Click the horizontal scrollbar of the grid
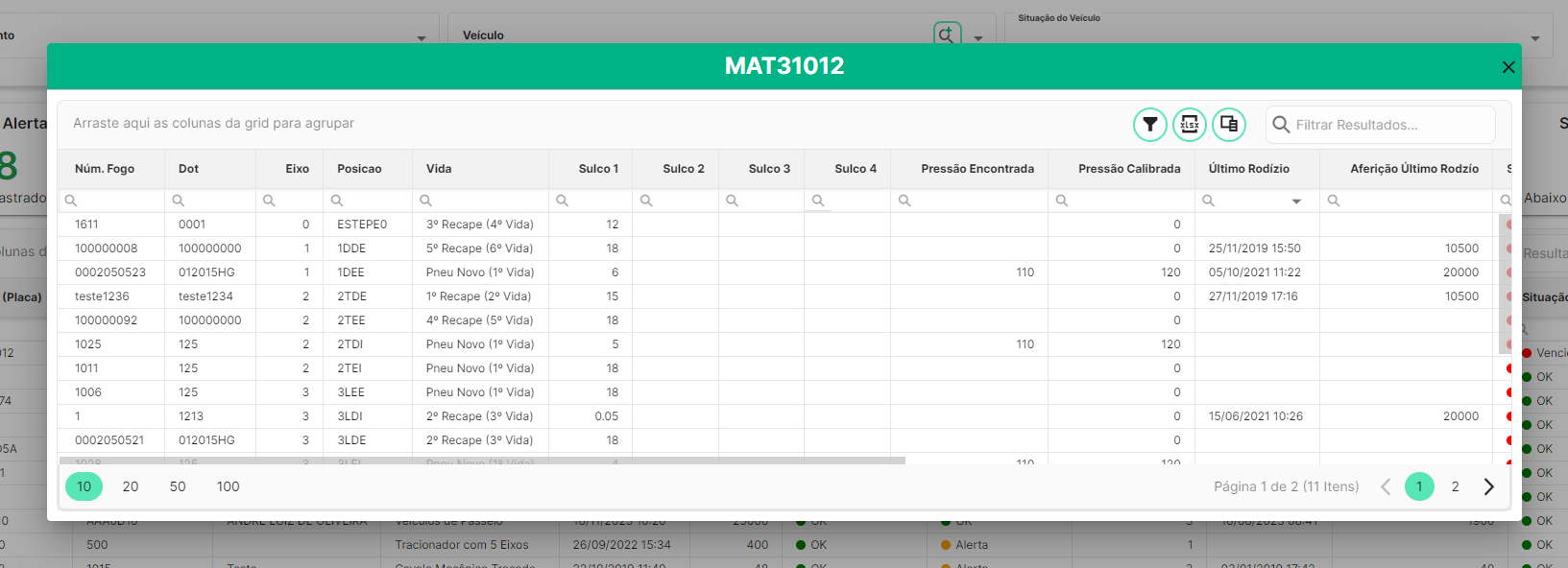The image size is (1568, 568). coord(482,461)
